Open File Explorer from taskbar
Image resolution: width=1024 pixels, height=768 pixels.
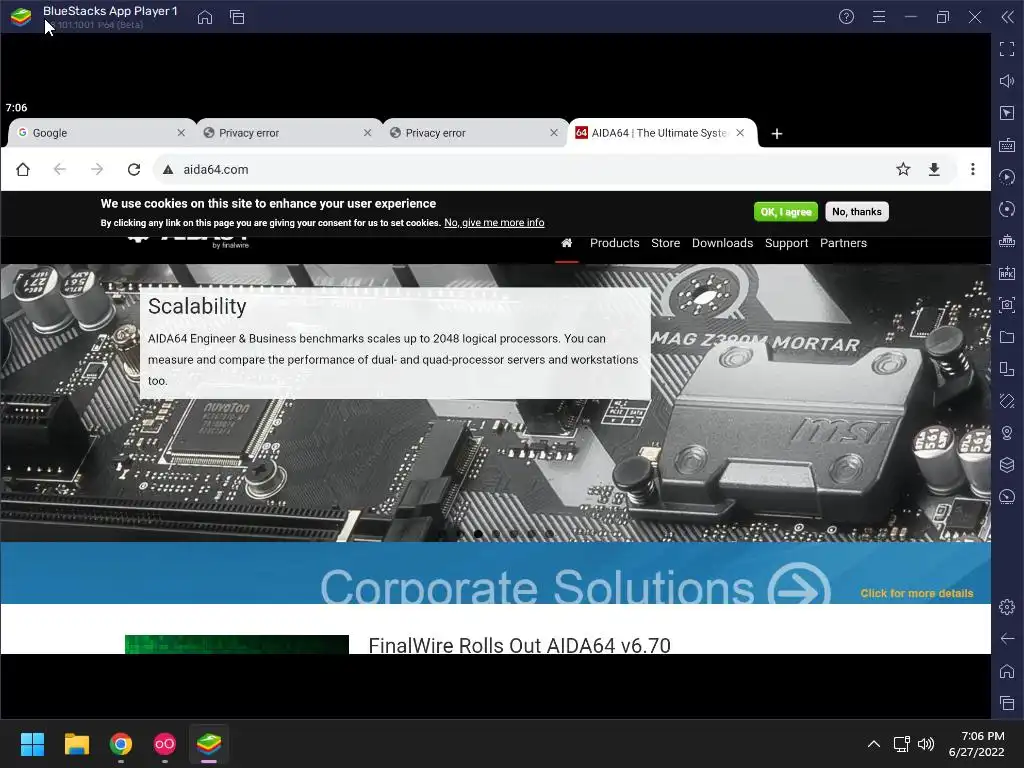(76, 744)
